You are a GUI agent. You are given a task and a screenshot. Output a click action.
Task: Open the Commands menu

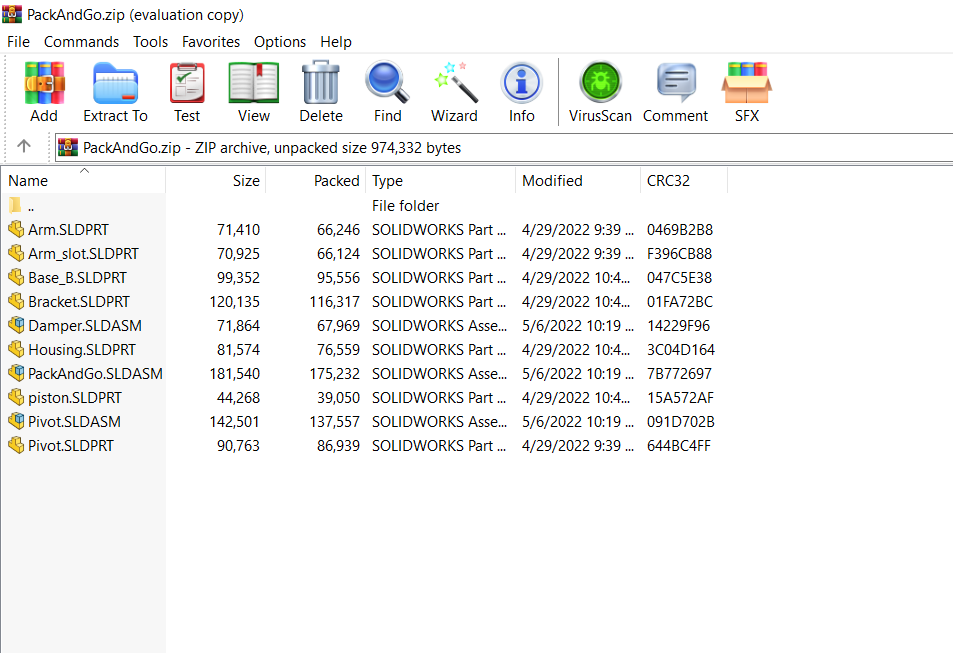click(x=81, y=42)
